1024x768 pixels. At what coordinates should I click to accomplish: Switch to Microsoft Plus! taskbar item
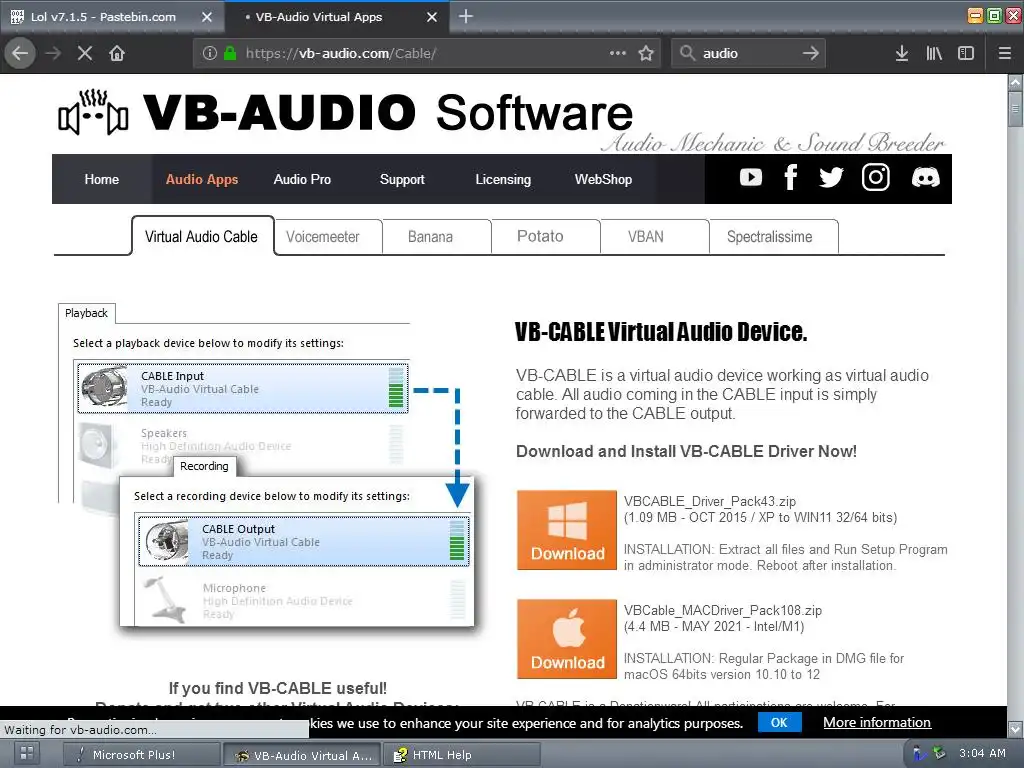tap(140, 754)
